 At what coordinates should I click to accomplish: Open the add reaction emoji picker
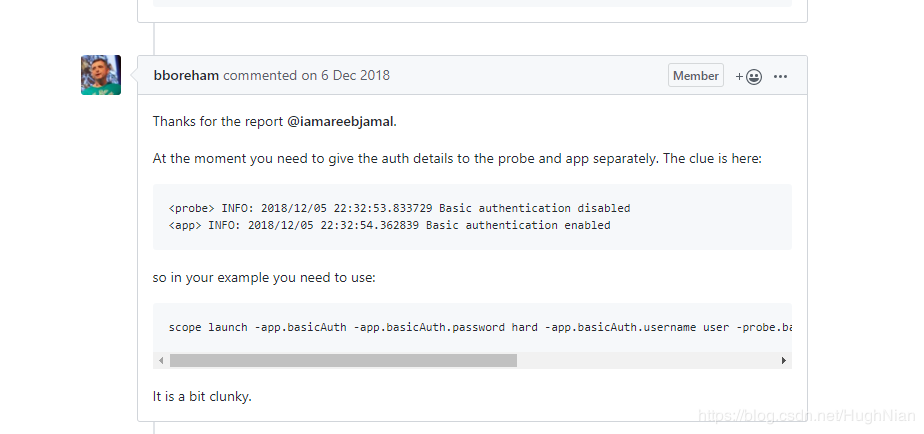pos(749,76)
